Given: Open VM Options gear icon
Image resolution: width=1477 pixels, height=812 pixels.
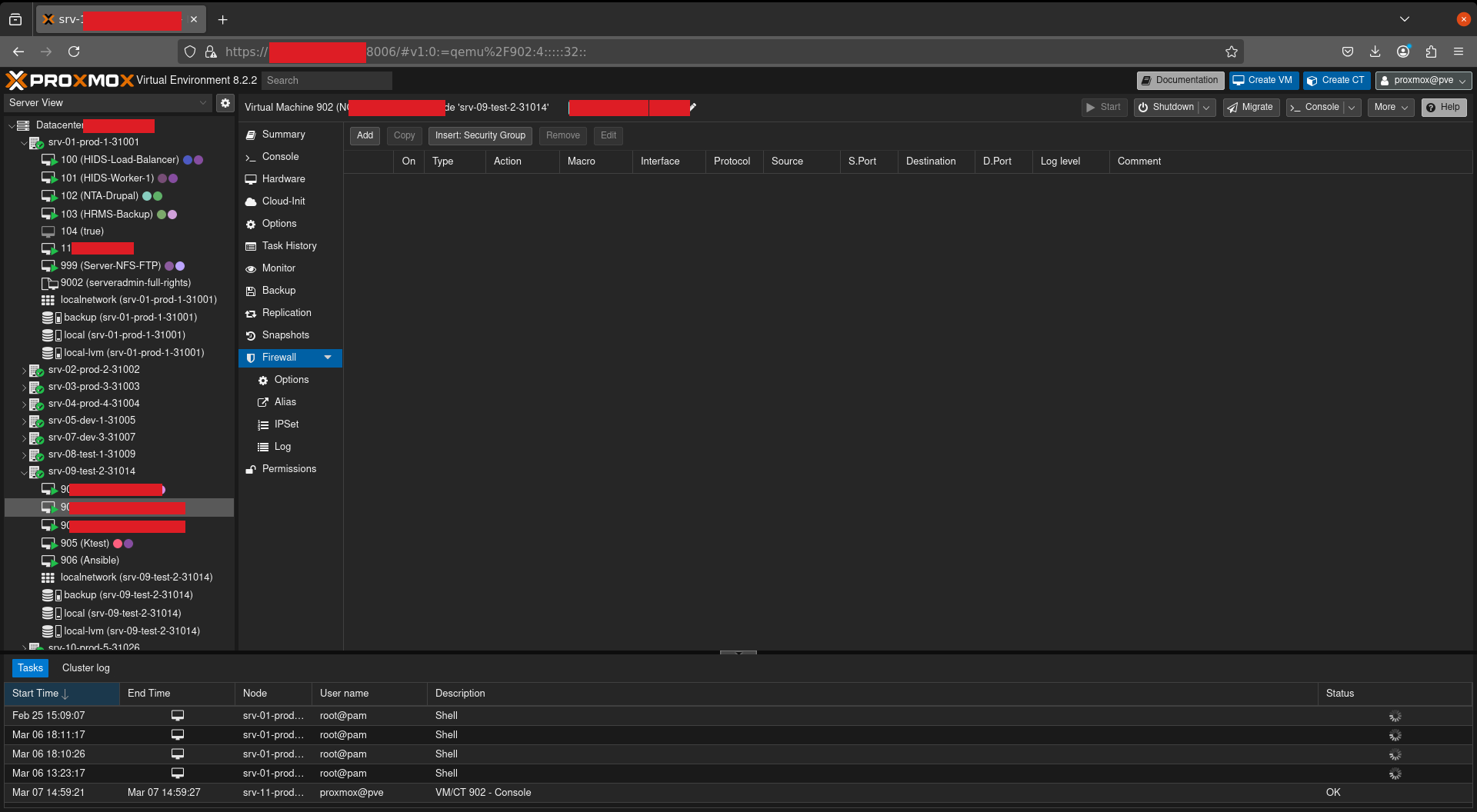Looking at the screenshot, I should tap(251, 224).
